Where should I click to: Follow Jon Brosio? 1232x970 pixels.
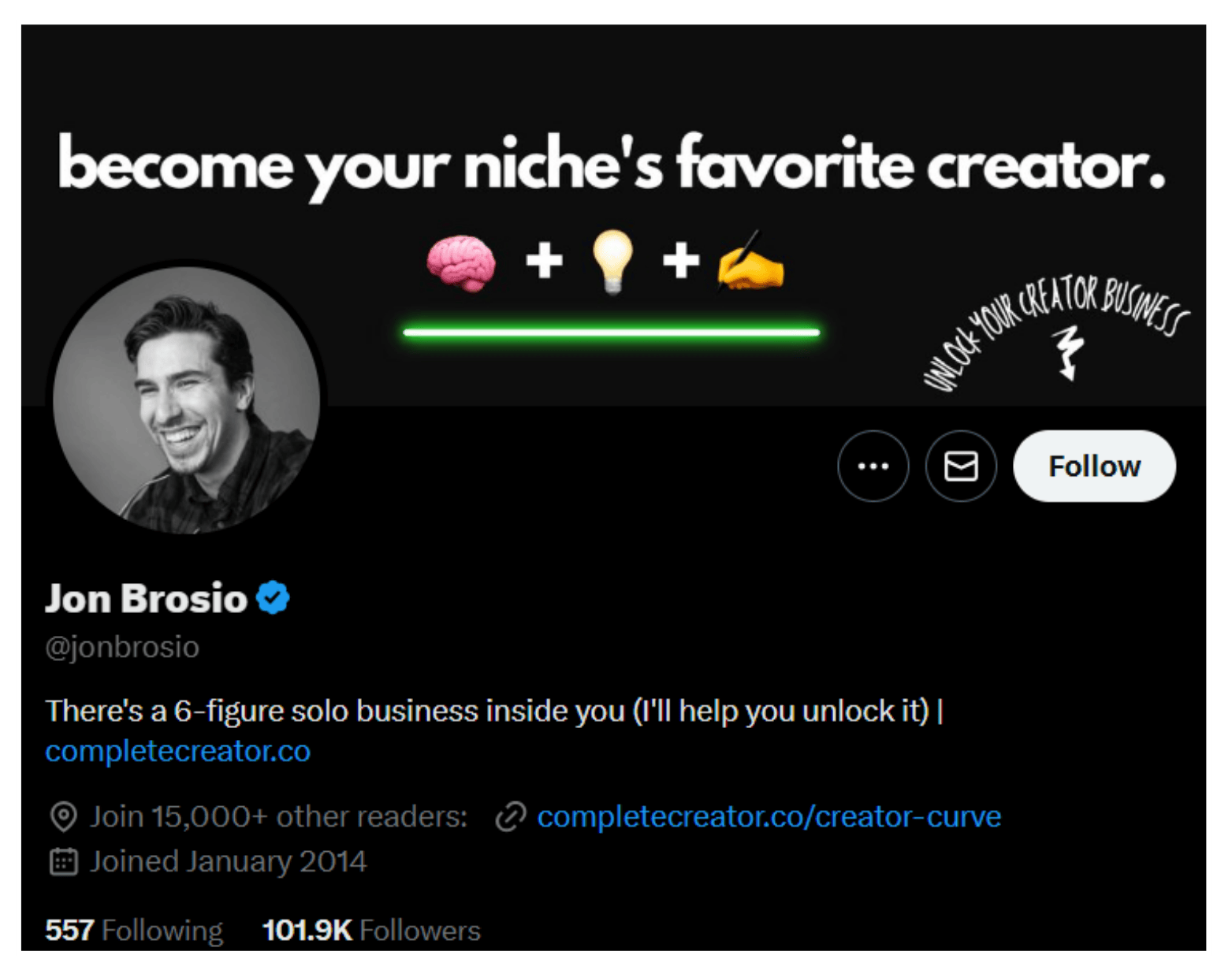(x=1094, y=466)
